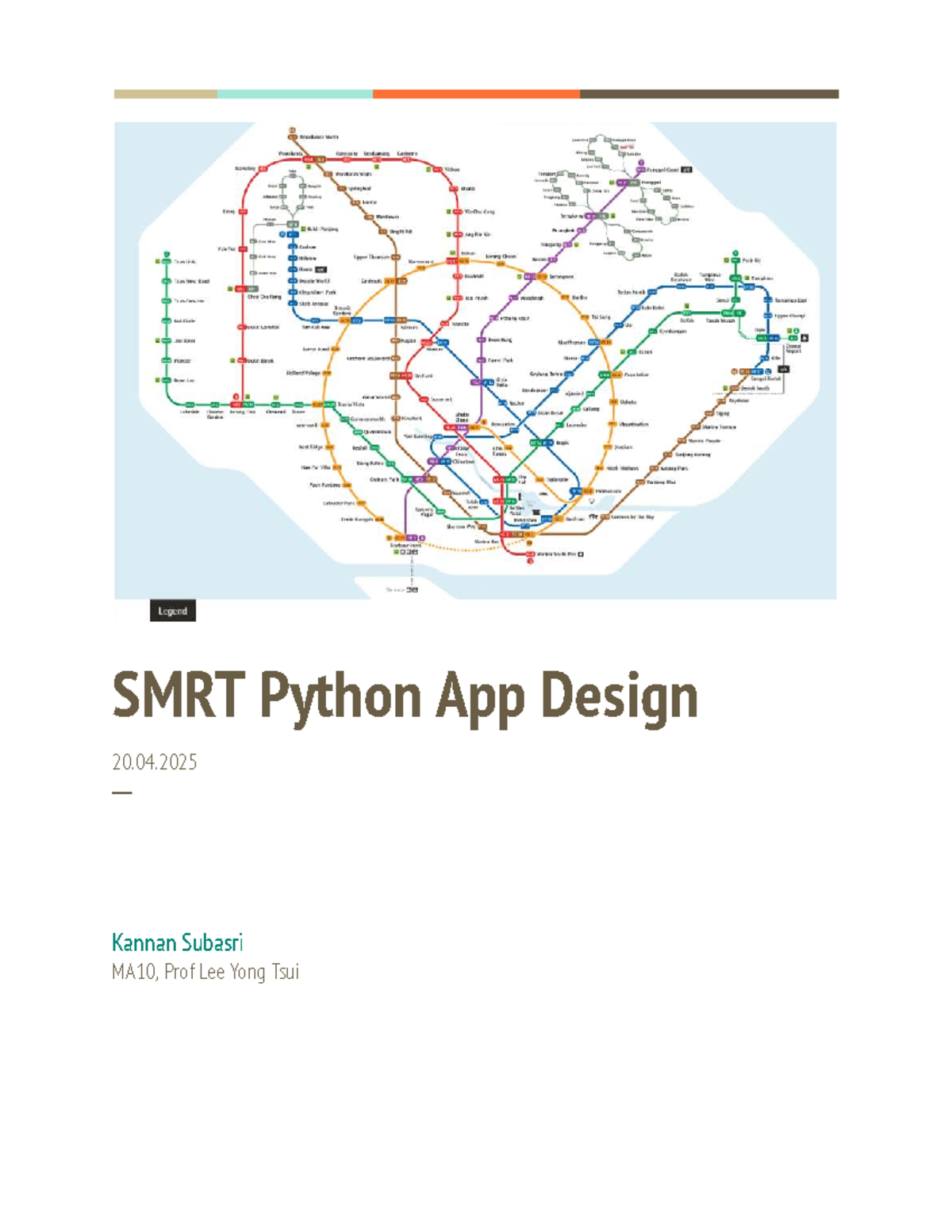Click the MacPherson station label
The height and width of the screenshot is (1232, 952).
571,343
